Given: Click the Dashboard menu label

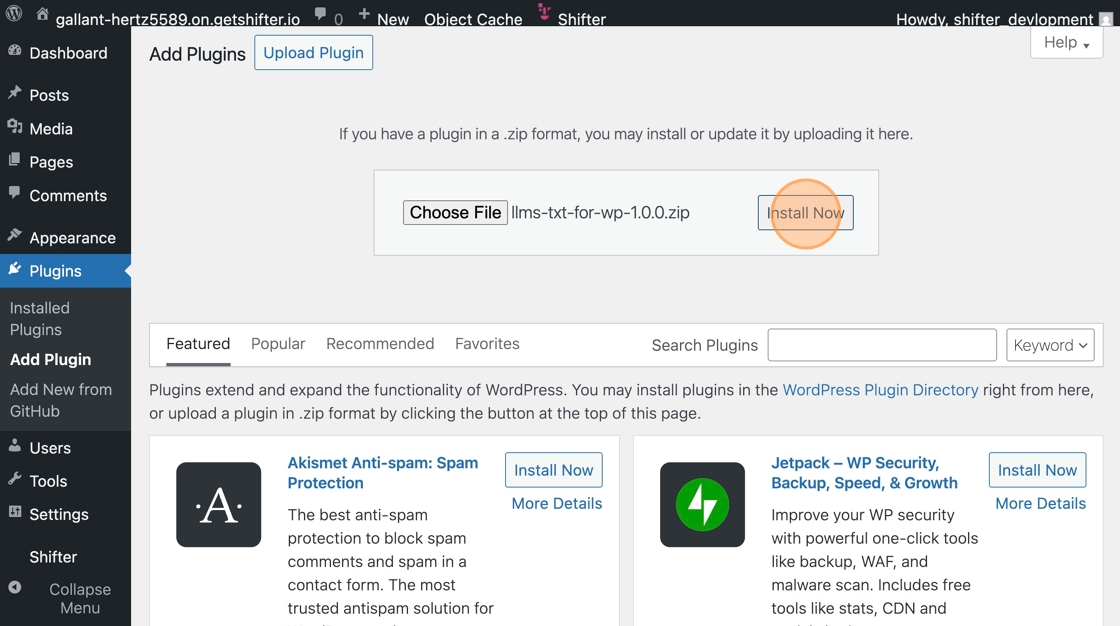Looking at the screenshot, I should click(69, 53).
